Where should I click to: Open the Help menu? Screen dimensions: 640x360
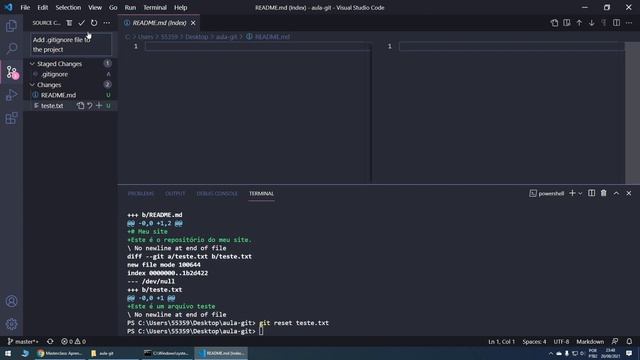tap(180, 7)
